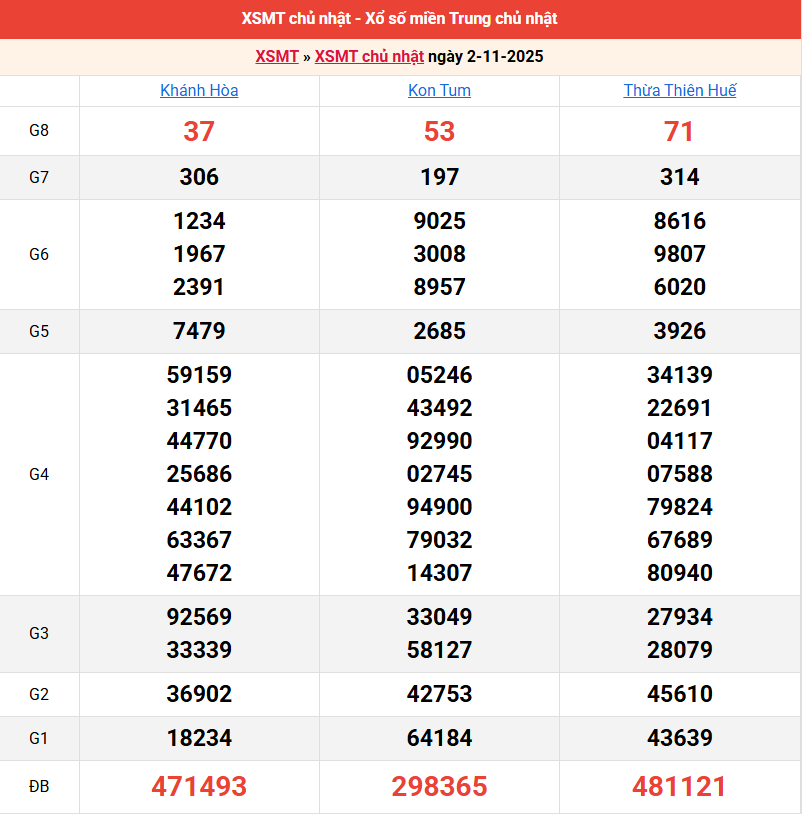Click Kon Tum G7 number 197
This screenshot has height=814, width=802.
[x=439, y=177]
